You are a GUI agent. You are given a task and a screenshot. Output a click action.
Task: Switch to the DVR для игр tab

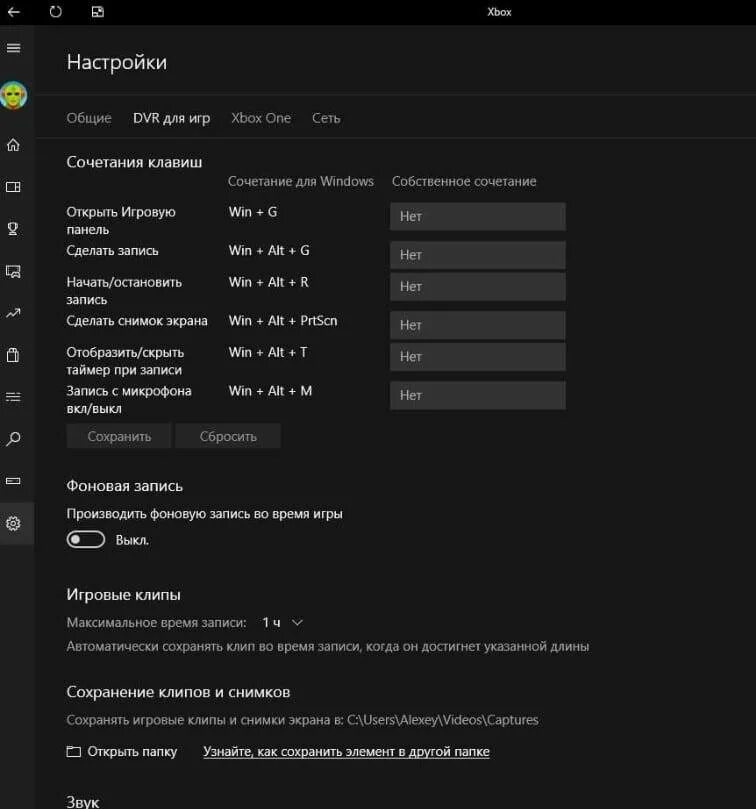(171, 118)
